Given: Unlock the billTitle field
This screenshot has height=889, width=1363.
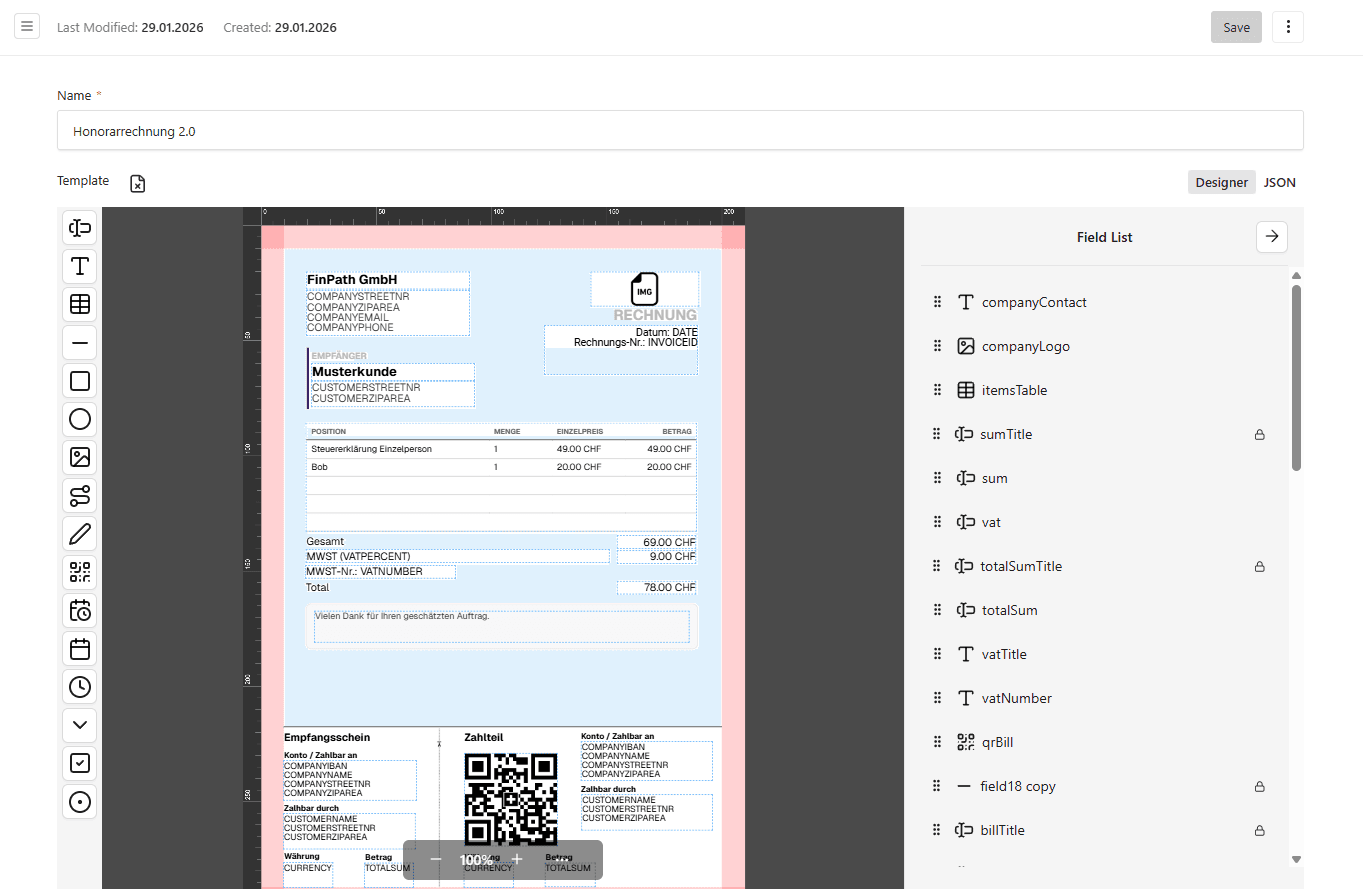Looking at the screenshot, I should click(1259, 830).
